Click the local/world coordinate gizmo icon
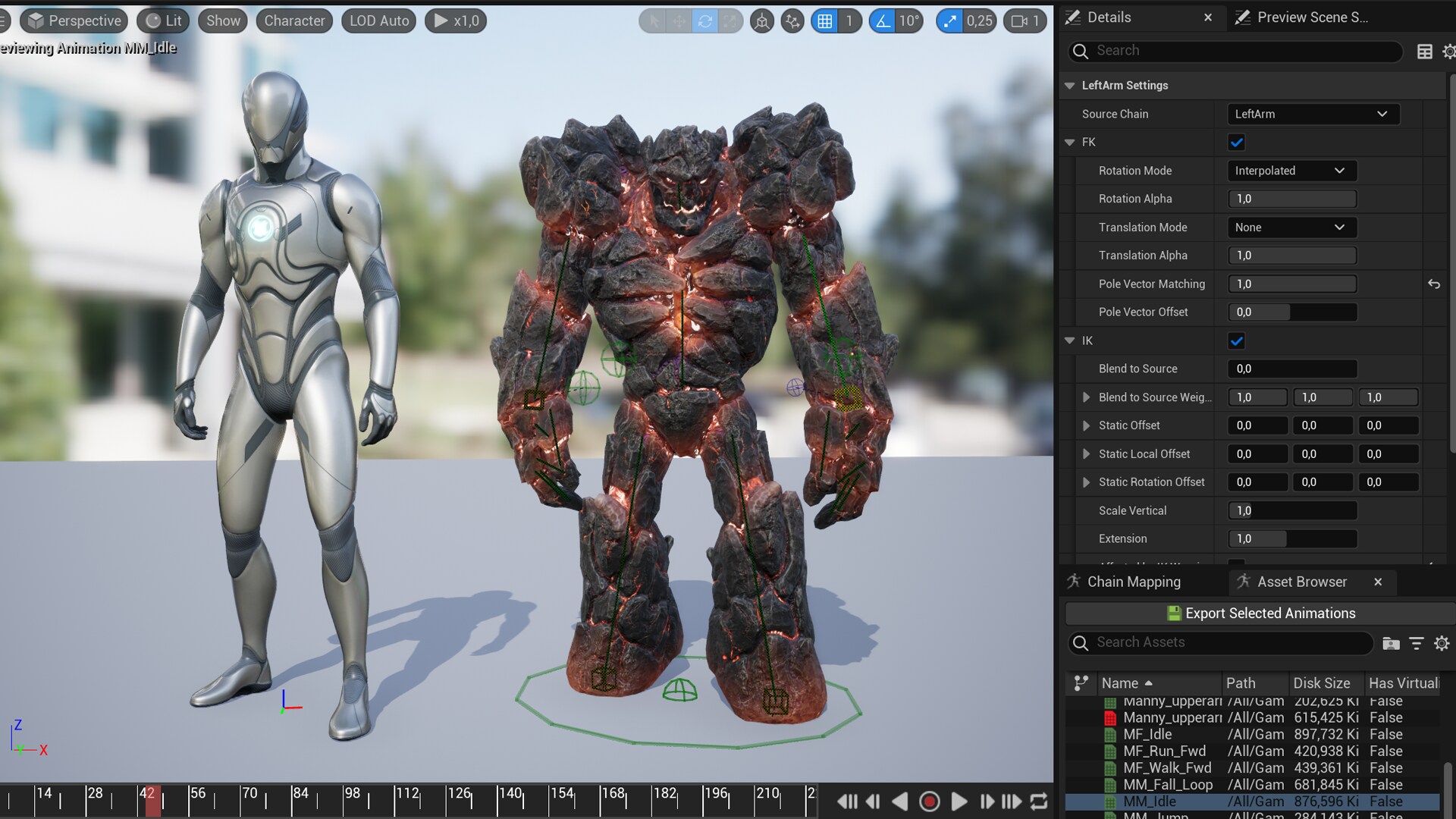The image size is (1456, 819). pyautogui.click(x=761, y=20)
